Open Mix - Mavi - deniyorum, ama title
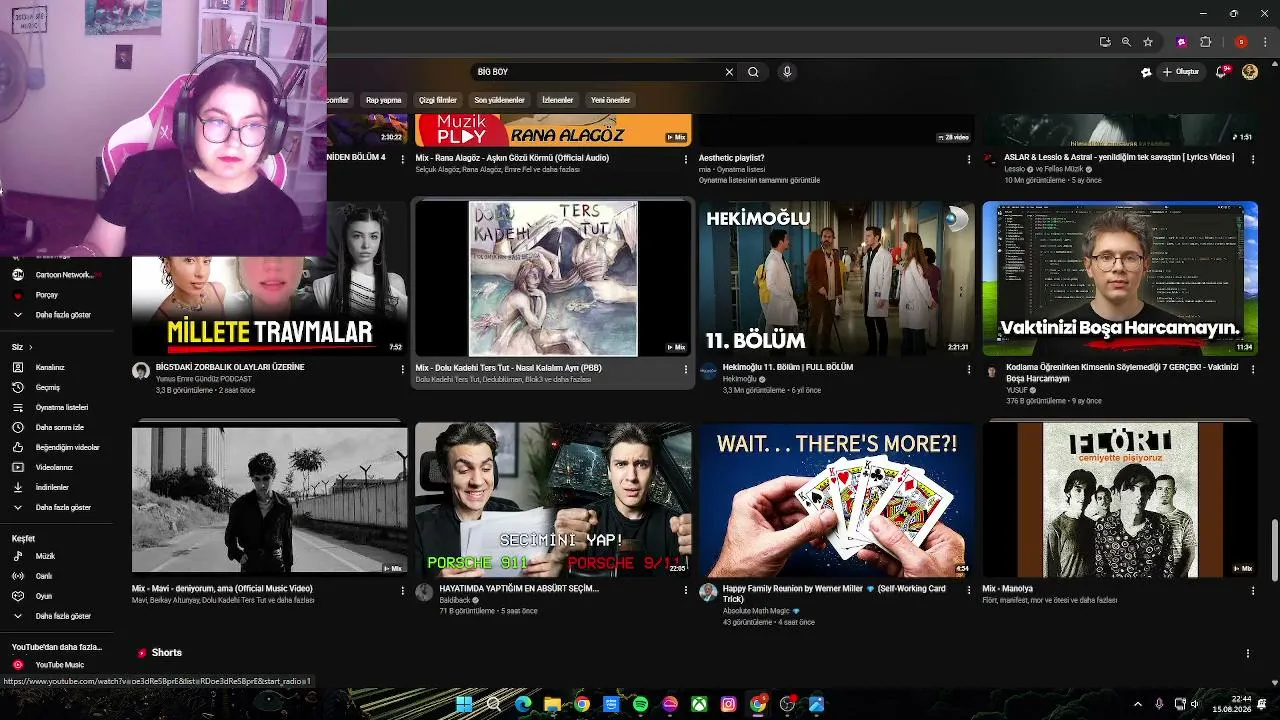Screen dimensions: 1280x720 [222, 589]
